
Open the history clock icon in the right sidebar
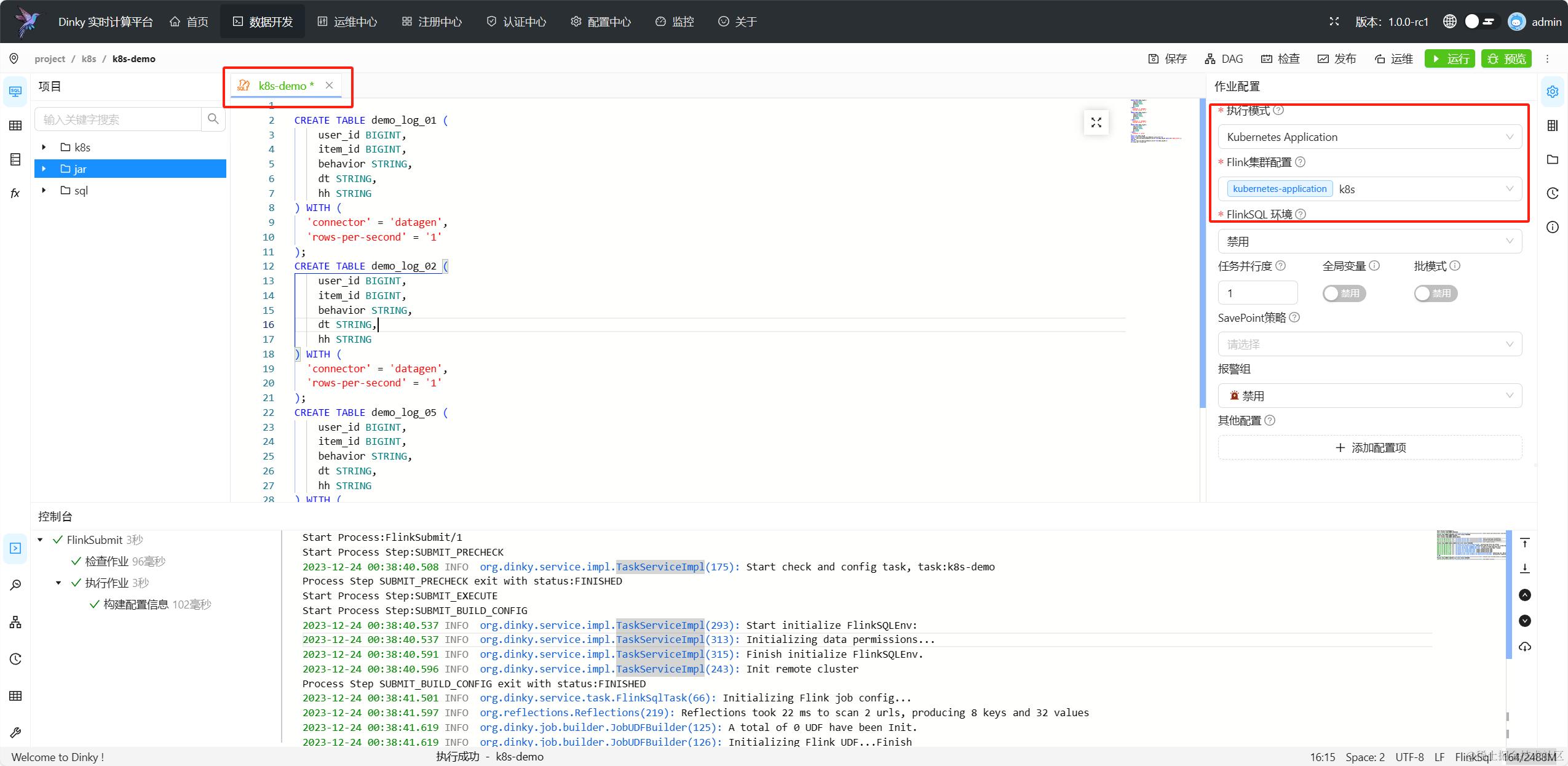1553,193
